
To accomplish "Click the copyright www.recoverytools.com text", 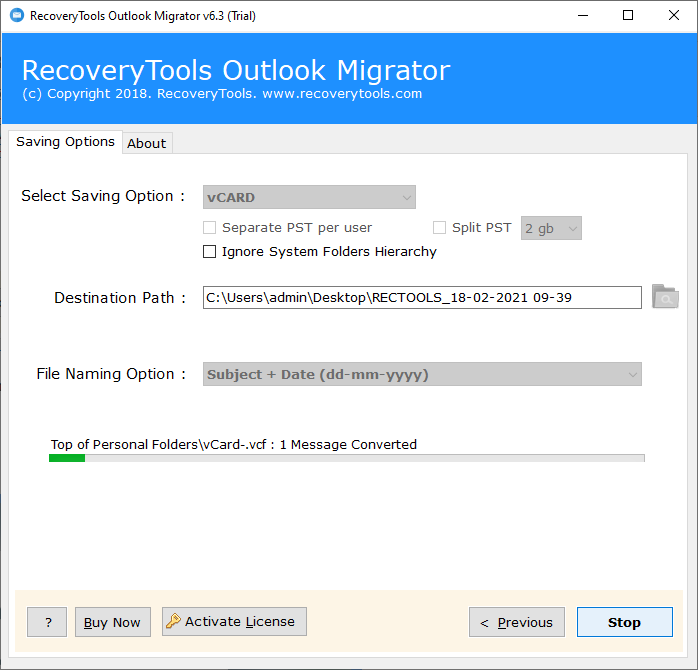I will pos(222,94).
